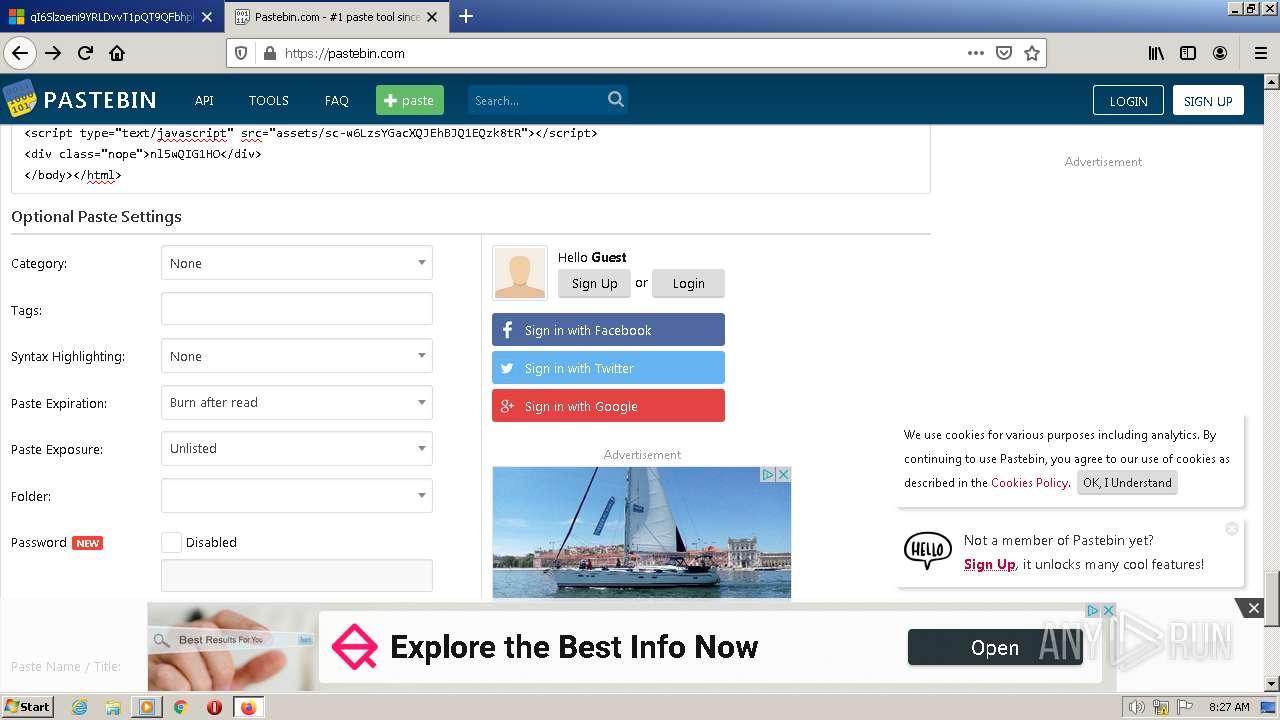Toggle the browser sidebar view
This screenshot has width=1280, height=720.
point(1188,53)
